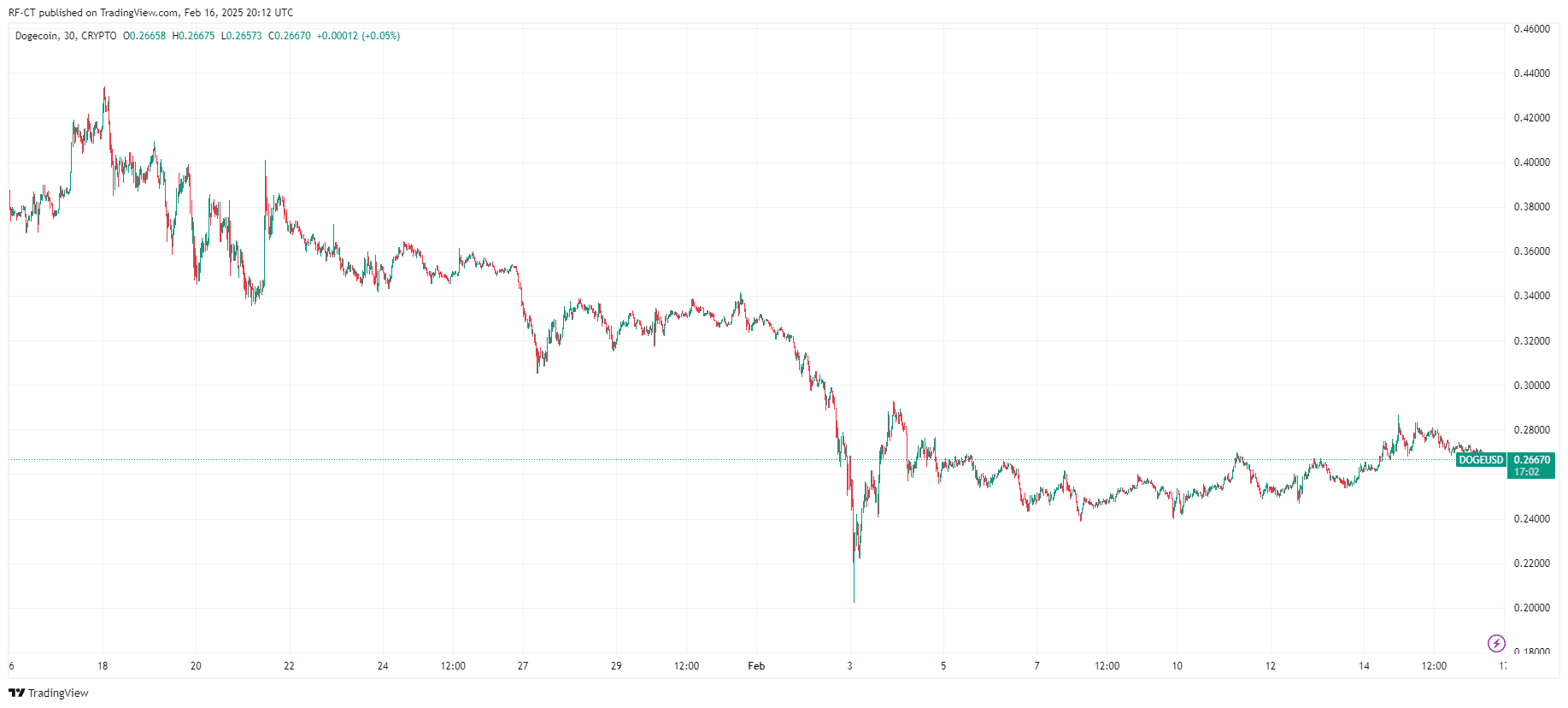Screen dimensions: 1568x708
Task: Select the 0.20000 level on price scale
Action: (1531, 608)
